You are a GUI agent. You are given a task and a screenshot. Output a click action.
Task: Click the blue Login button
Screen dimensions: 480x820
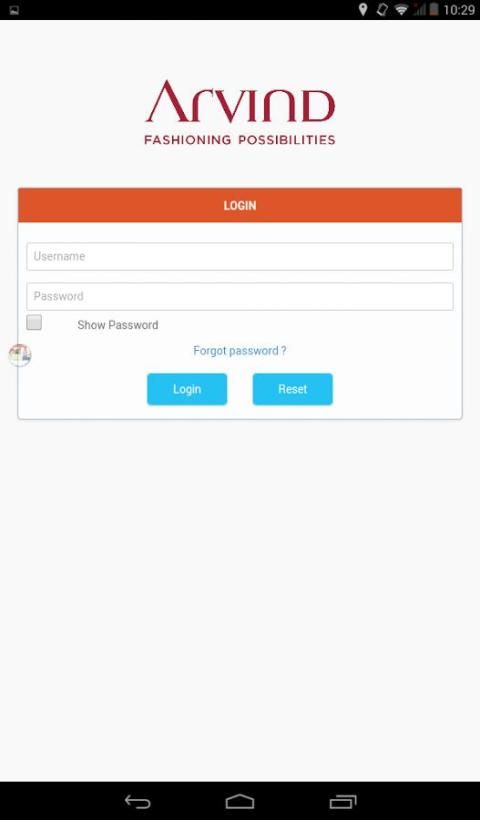pos(187,389)
